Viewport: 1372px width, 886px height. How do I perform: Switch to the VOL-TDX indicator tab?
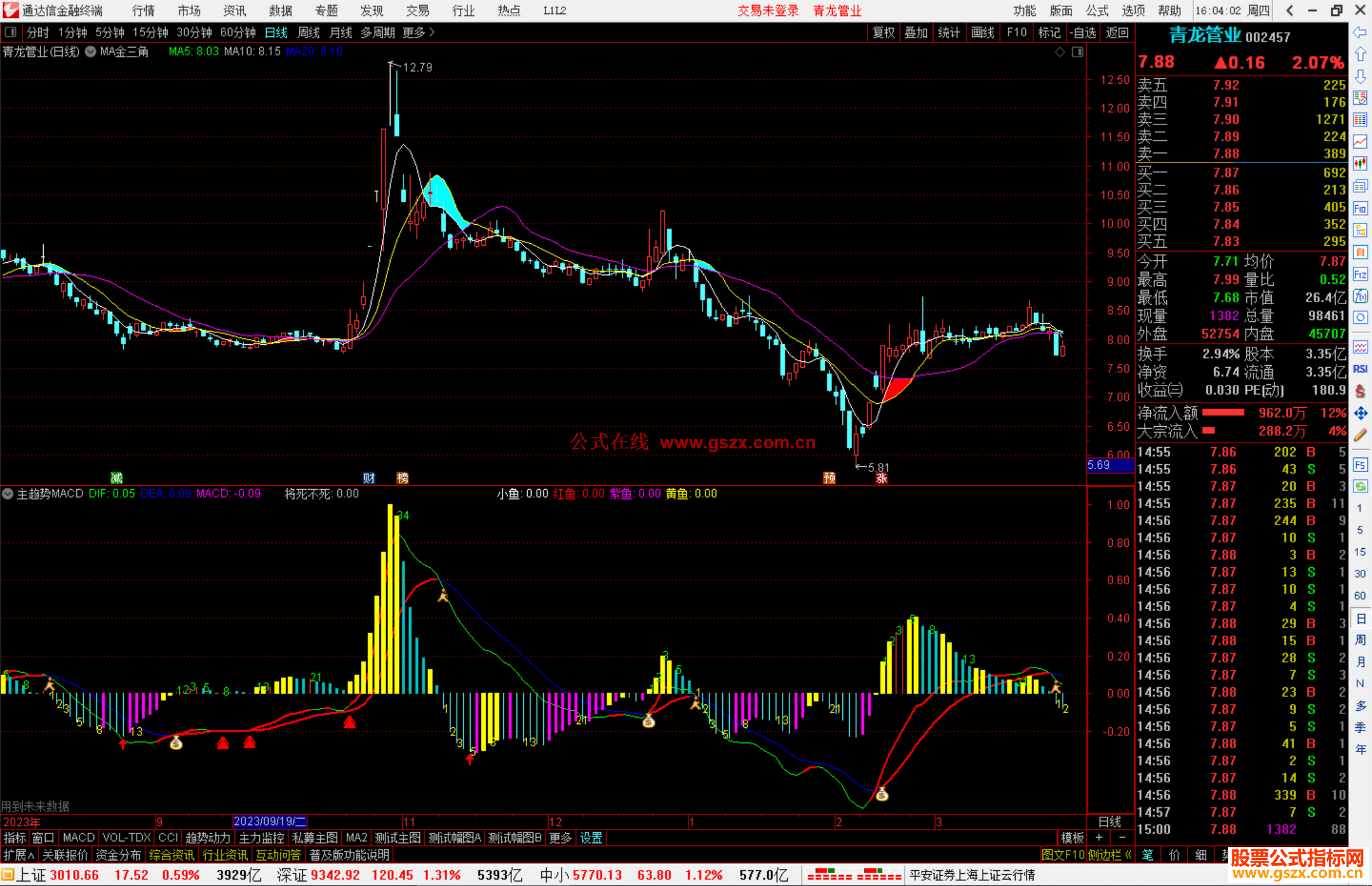(x=126, y=838)
